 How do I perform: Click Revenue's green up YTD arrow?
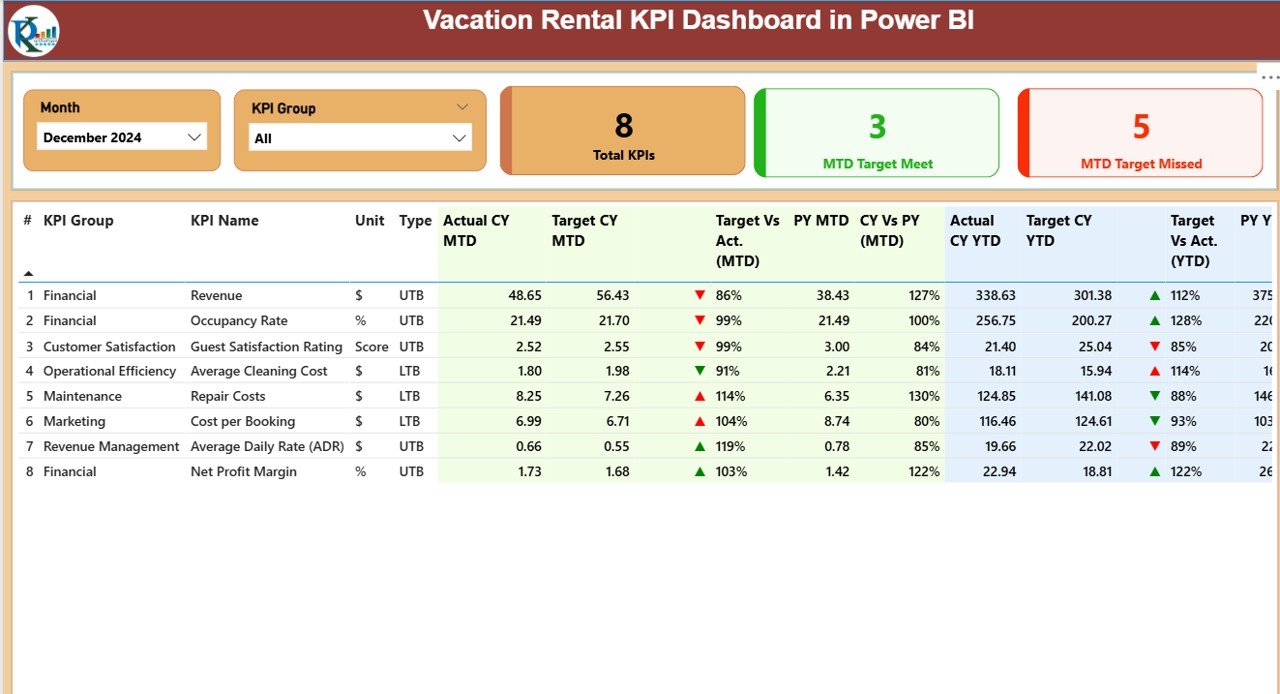(1155, 295)
